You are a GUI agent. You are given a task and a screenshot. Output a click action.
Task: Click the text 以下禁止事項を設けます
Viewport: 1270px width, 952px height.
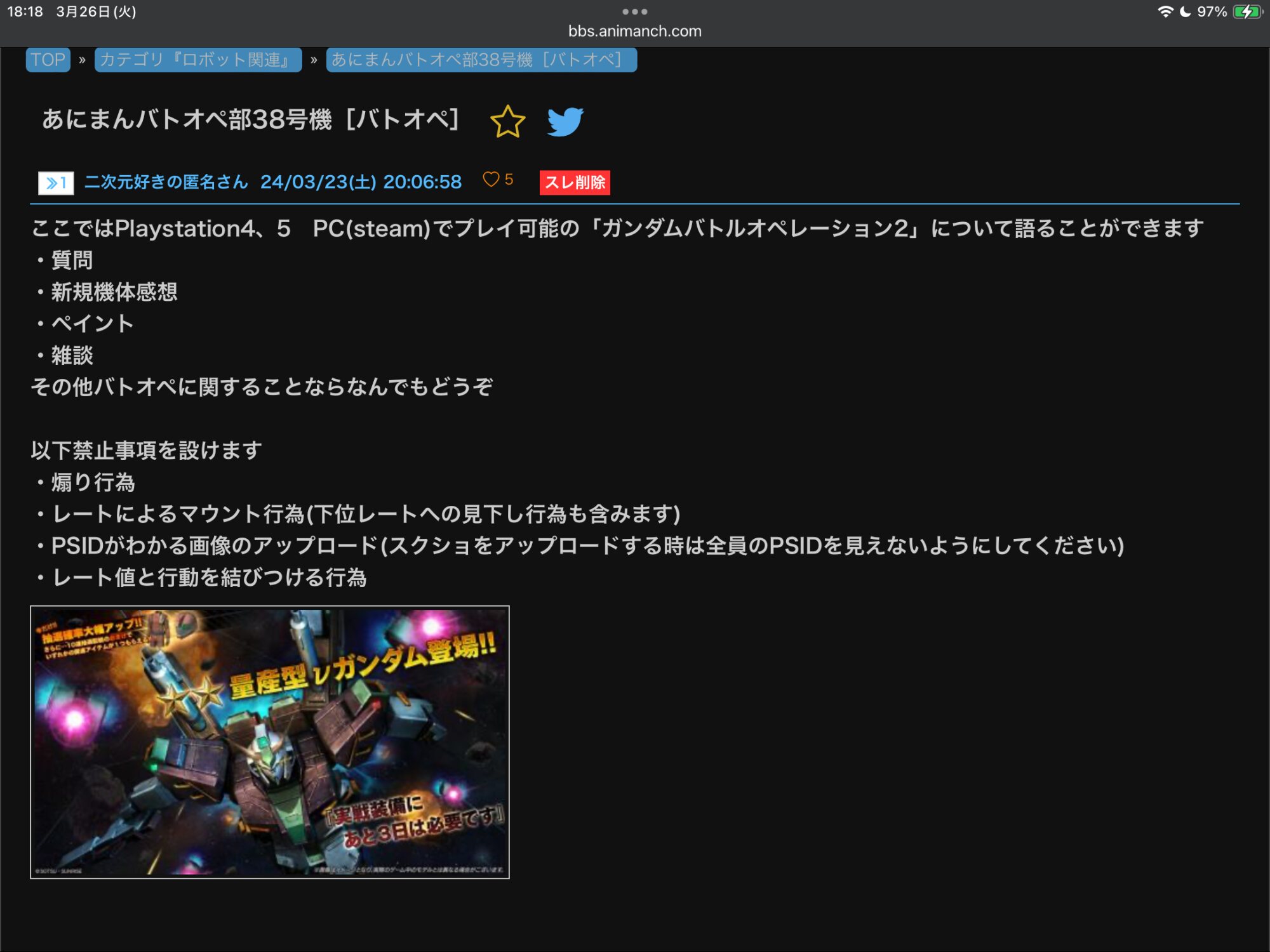146,450
